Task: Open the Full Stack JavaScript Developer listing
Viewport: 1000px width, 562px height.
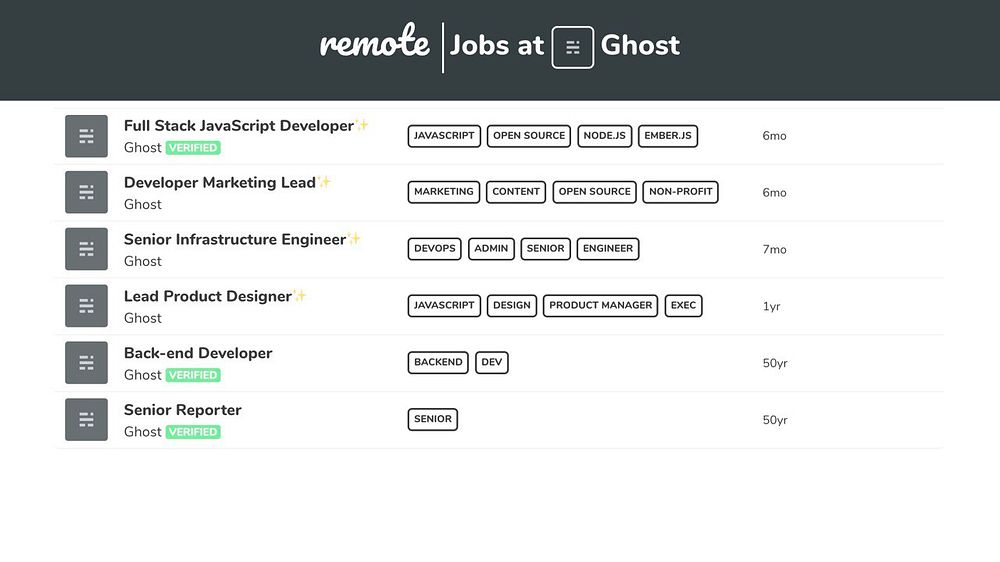Action: click(239, 126)
